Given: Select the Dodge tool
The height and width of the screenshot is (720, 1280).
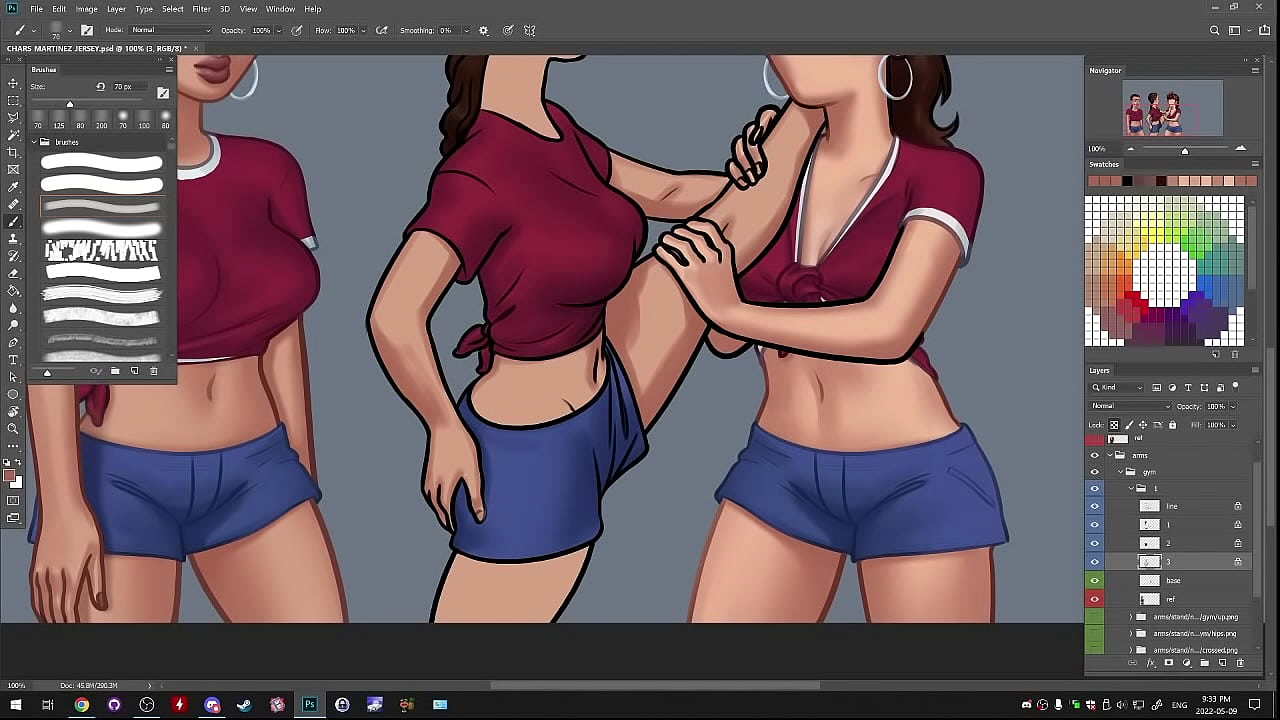Looking at the screenshot, I should click(14, 324).
